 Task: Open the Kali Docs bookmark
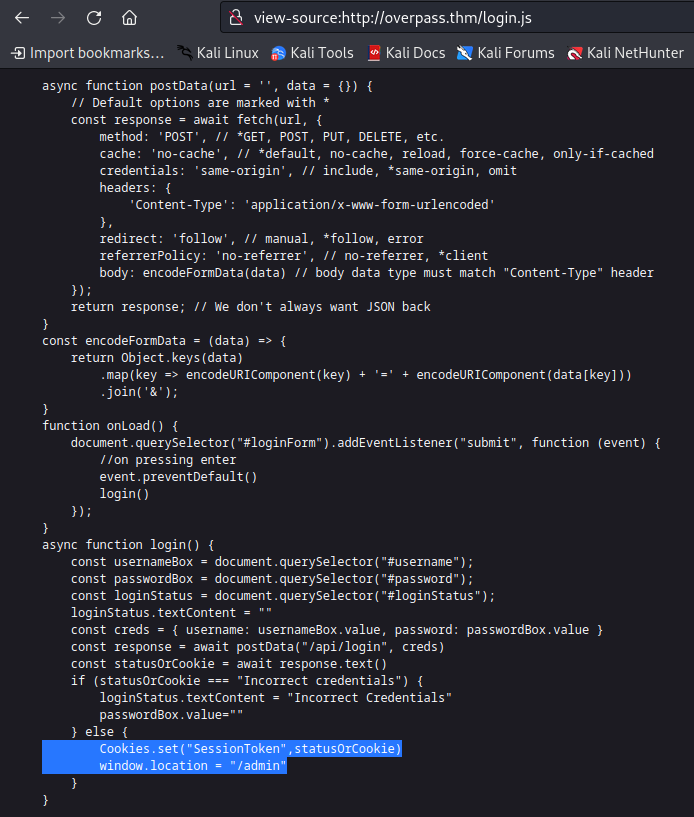coord(406,53)
